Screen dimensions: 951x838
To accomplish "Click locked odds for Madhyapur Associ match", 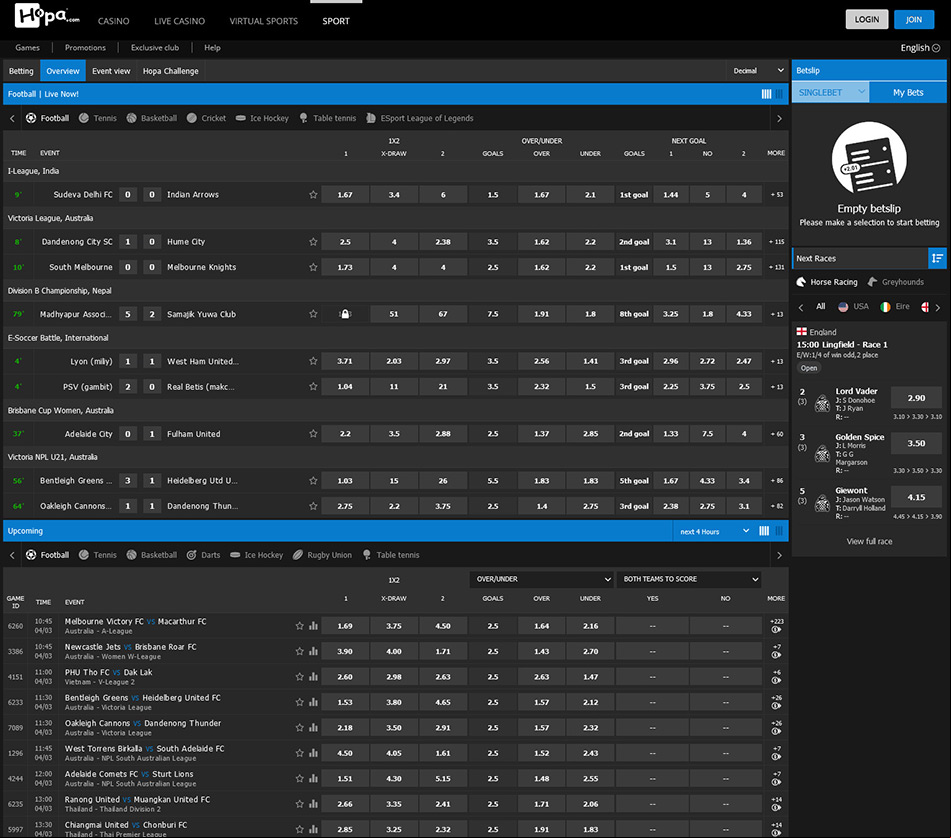I will pyautogui.click(x=345, y=314).
